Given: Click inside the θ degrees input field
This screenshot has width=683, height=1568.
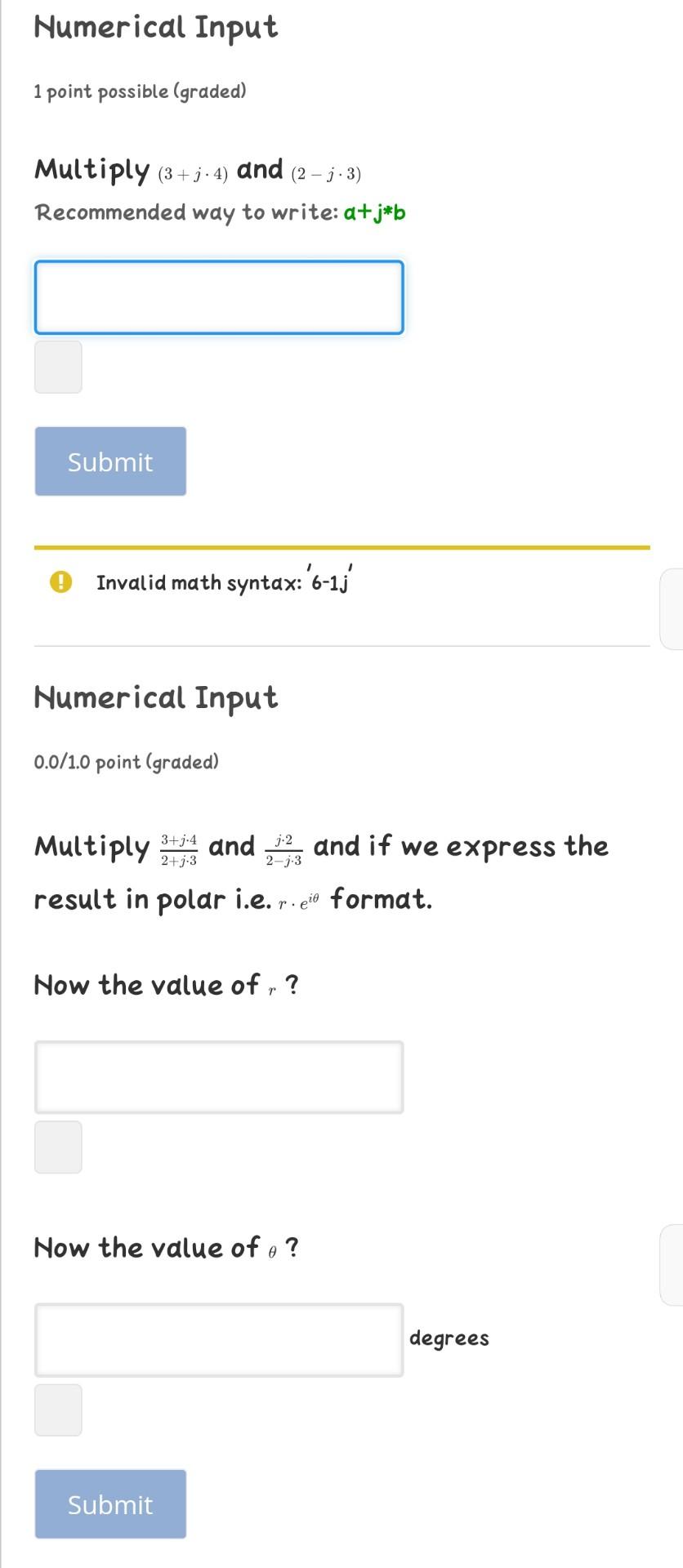Looking at the screenshot, I should 218,1339.
